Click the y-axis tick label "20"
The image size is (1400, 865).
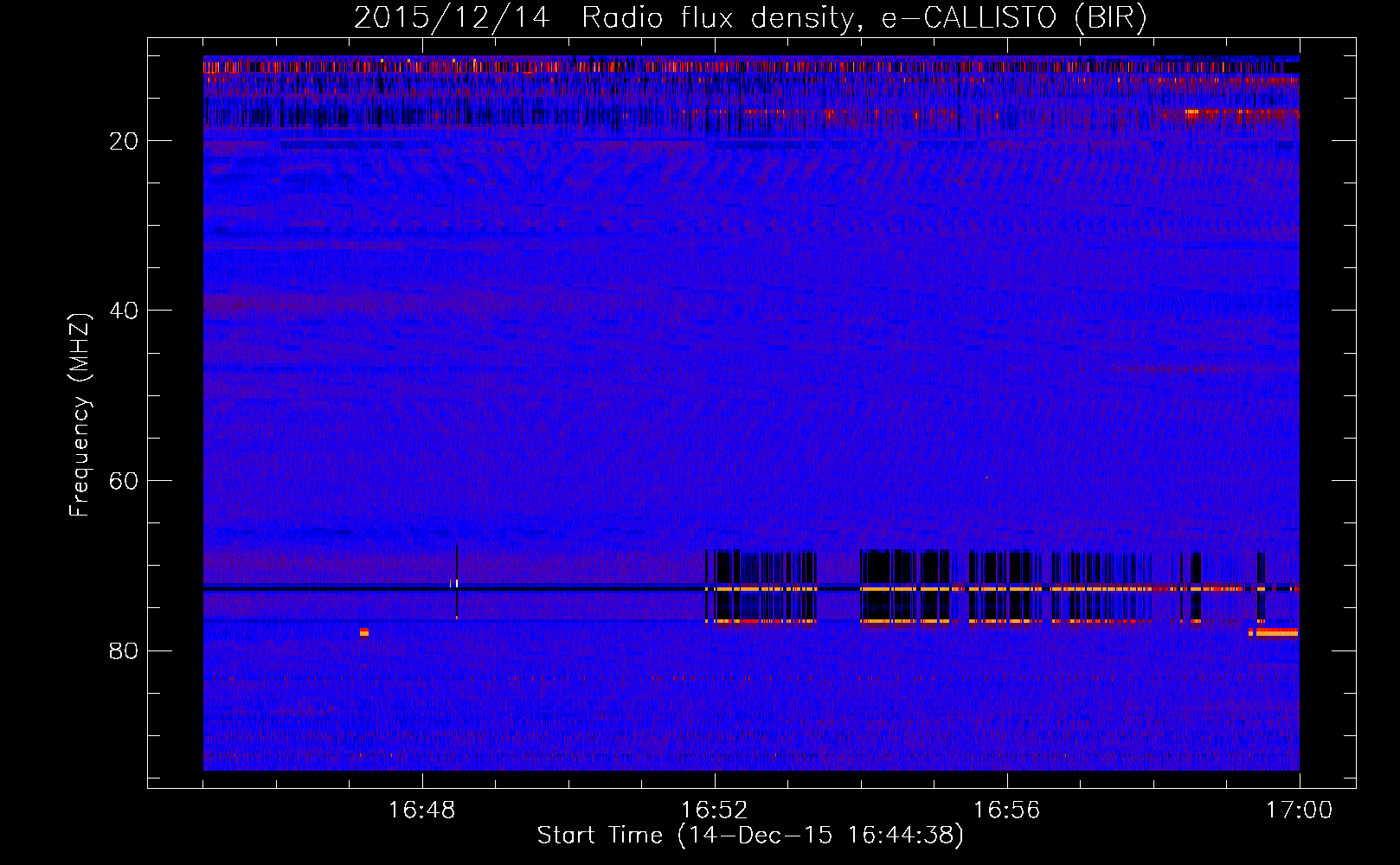124,141
